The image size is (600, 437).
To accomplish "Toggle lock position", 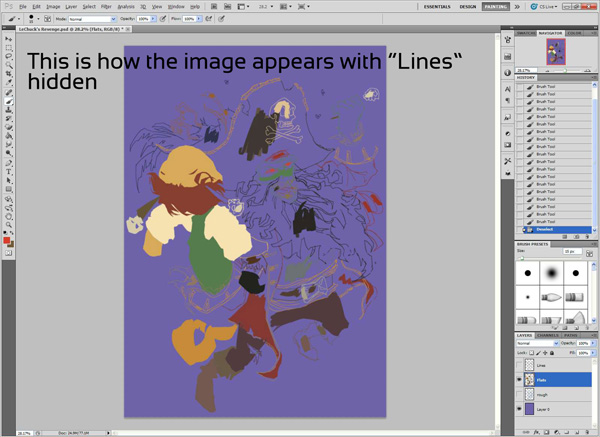I will 545,353.
